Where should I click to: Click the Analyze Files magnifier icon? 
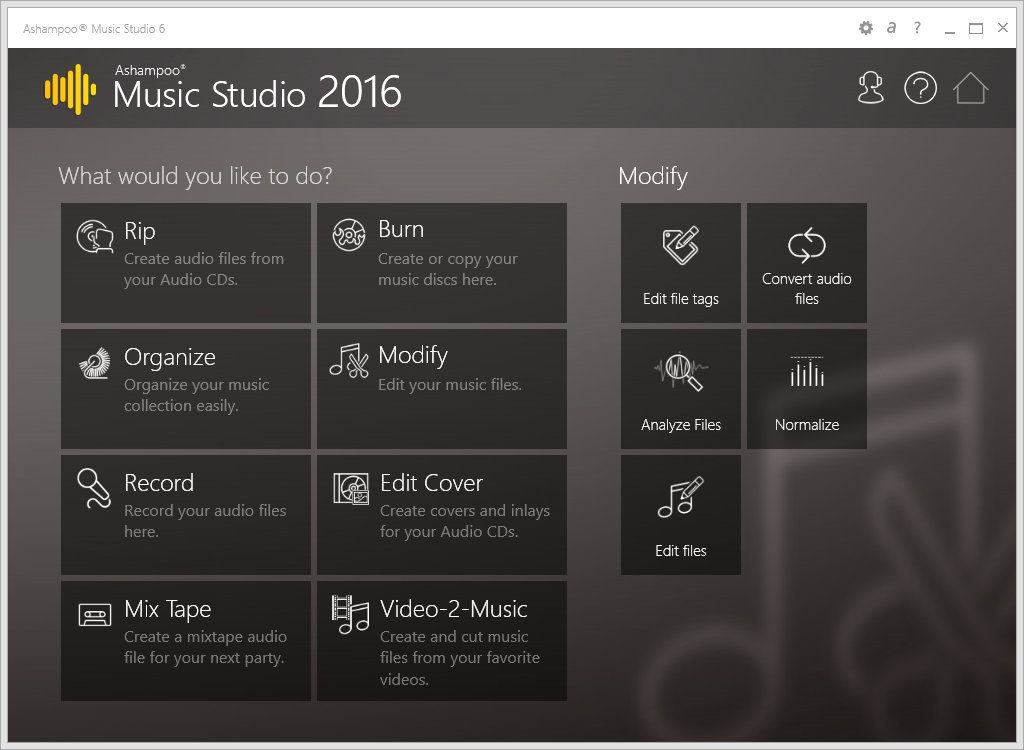(680, 372)
